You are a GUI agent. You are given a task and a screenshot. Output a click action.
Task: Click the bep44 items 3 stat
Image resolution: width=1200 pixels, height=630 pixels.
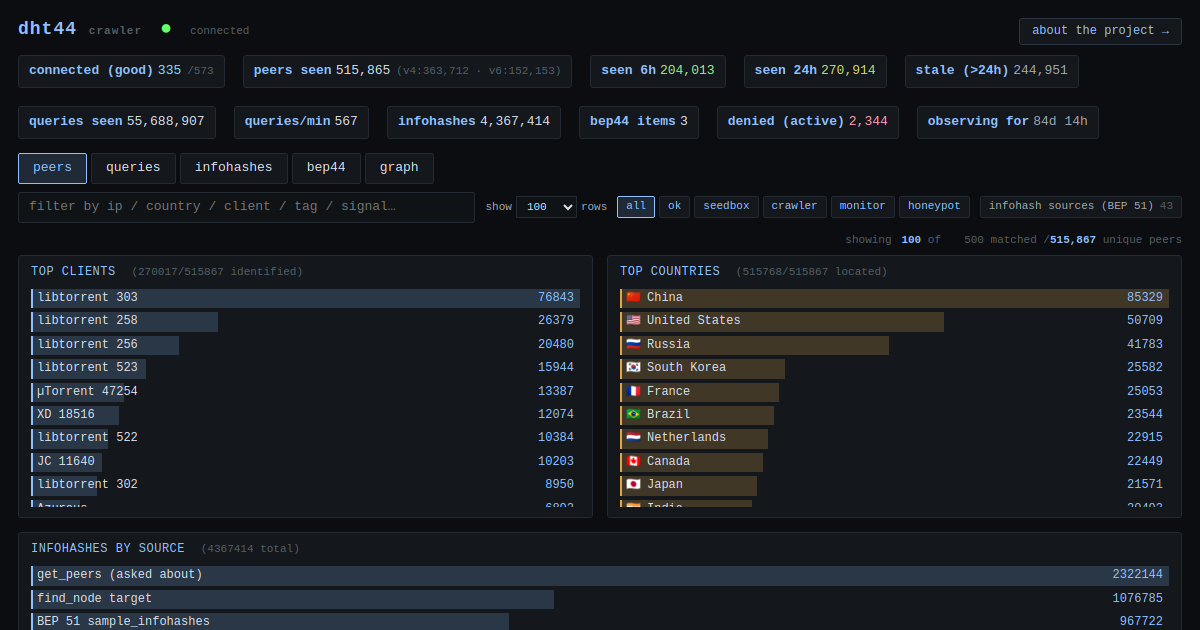pyautogui.click(x=639, y=122)
